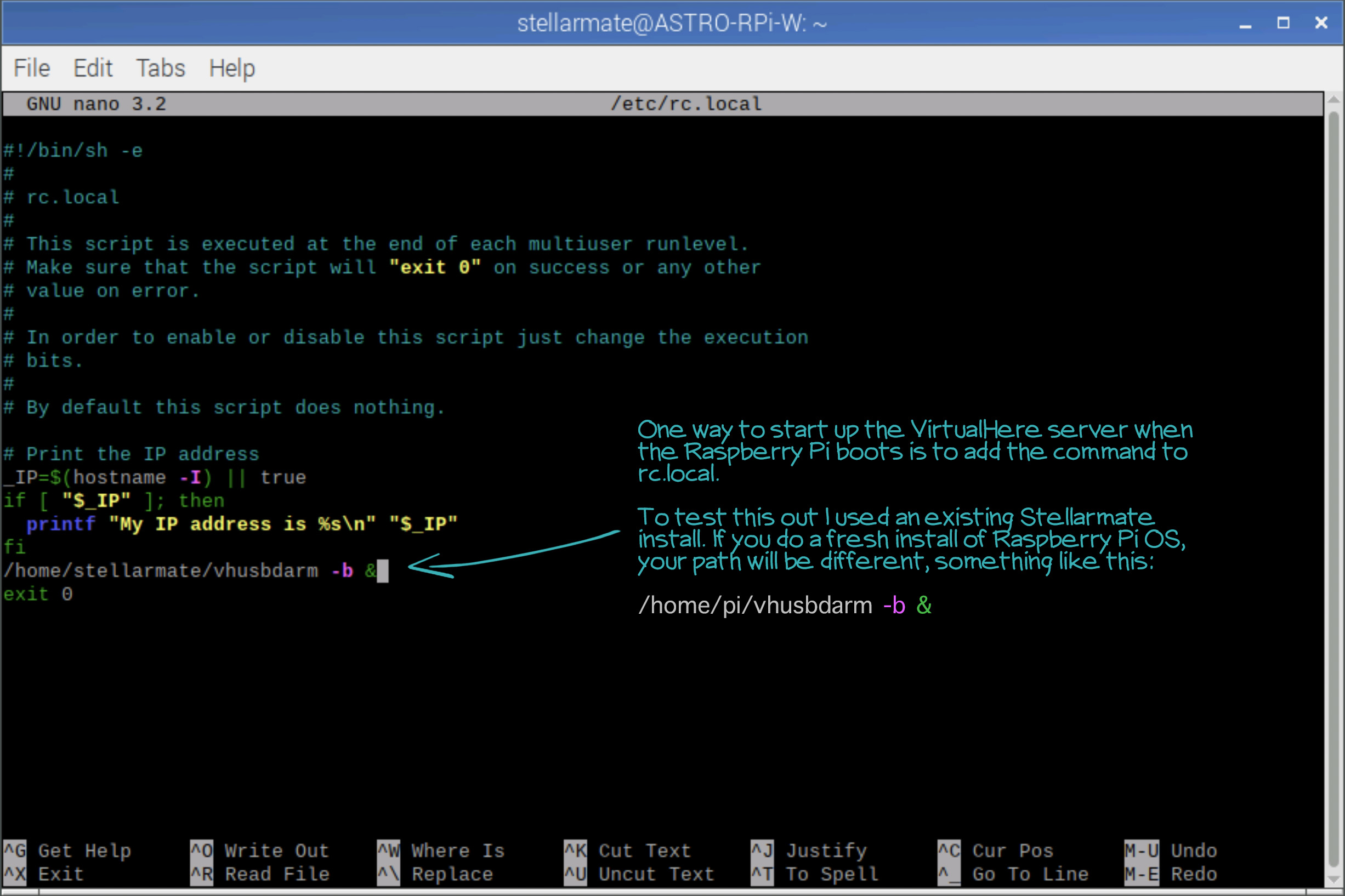Minimize the terminal window
Viewport: 1345px width, 896px height.
pyautogui.click(x=1246, y=24)
